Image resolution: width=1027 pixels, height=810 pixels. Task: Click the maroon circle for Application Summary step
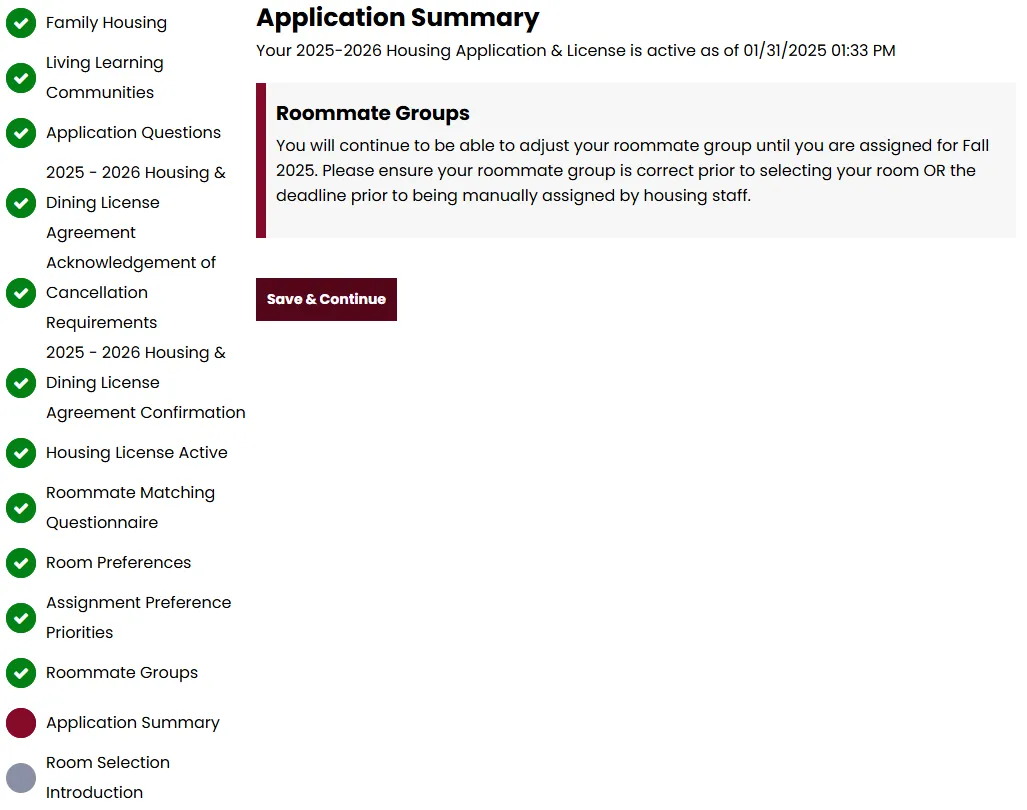[21, 723]
